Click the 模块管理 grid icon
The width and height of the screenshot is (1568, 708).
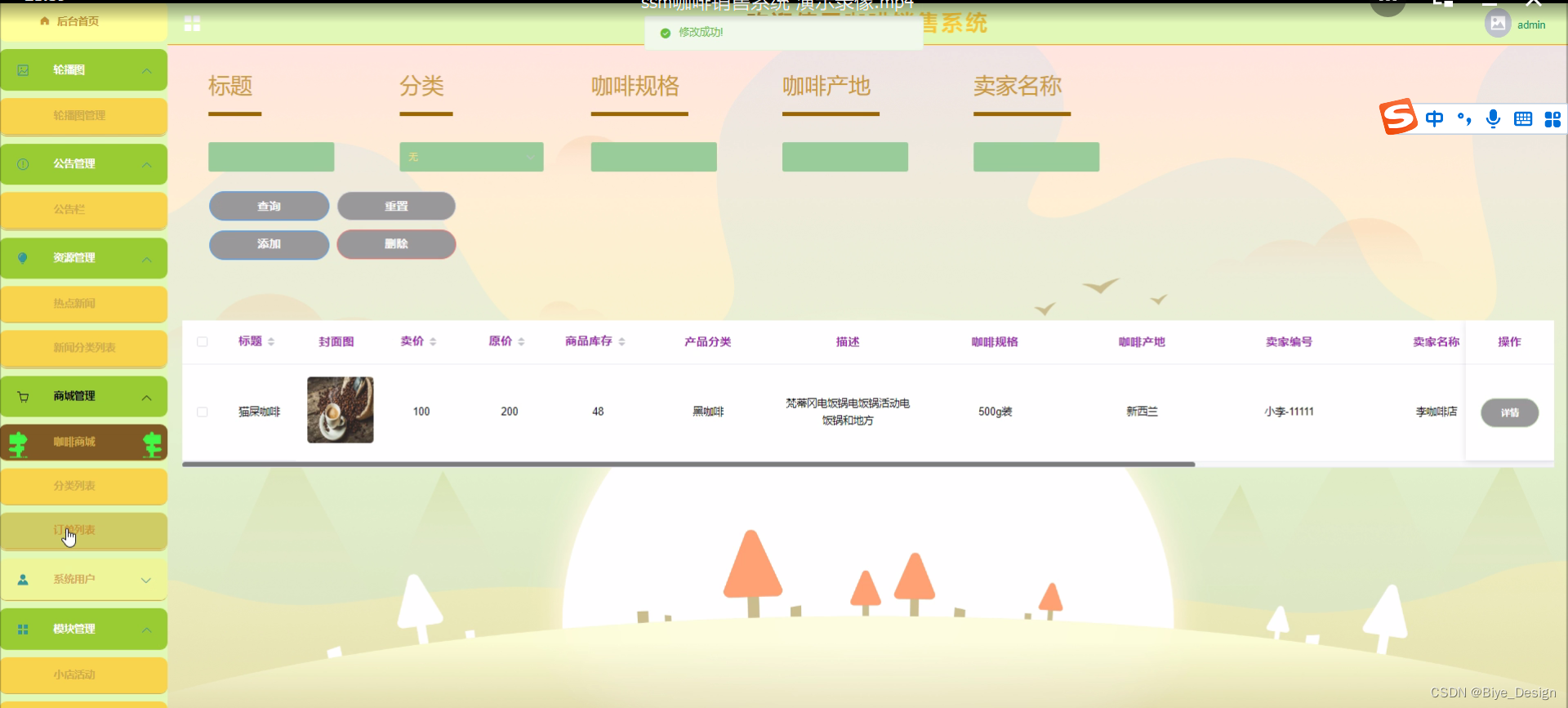[x=23, y=630]
